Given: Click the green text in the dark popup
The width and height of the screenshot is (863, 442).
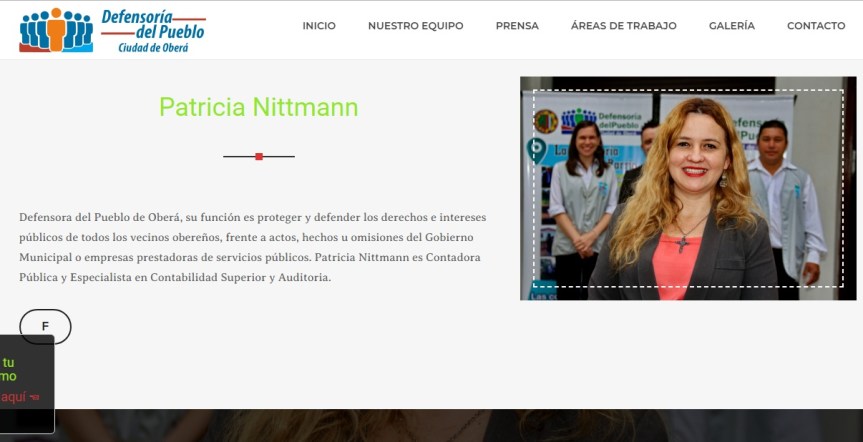Looking at the screenshot, I should [8, 370].
